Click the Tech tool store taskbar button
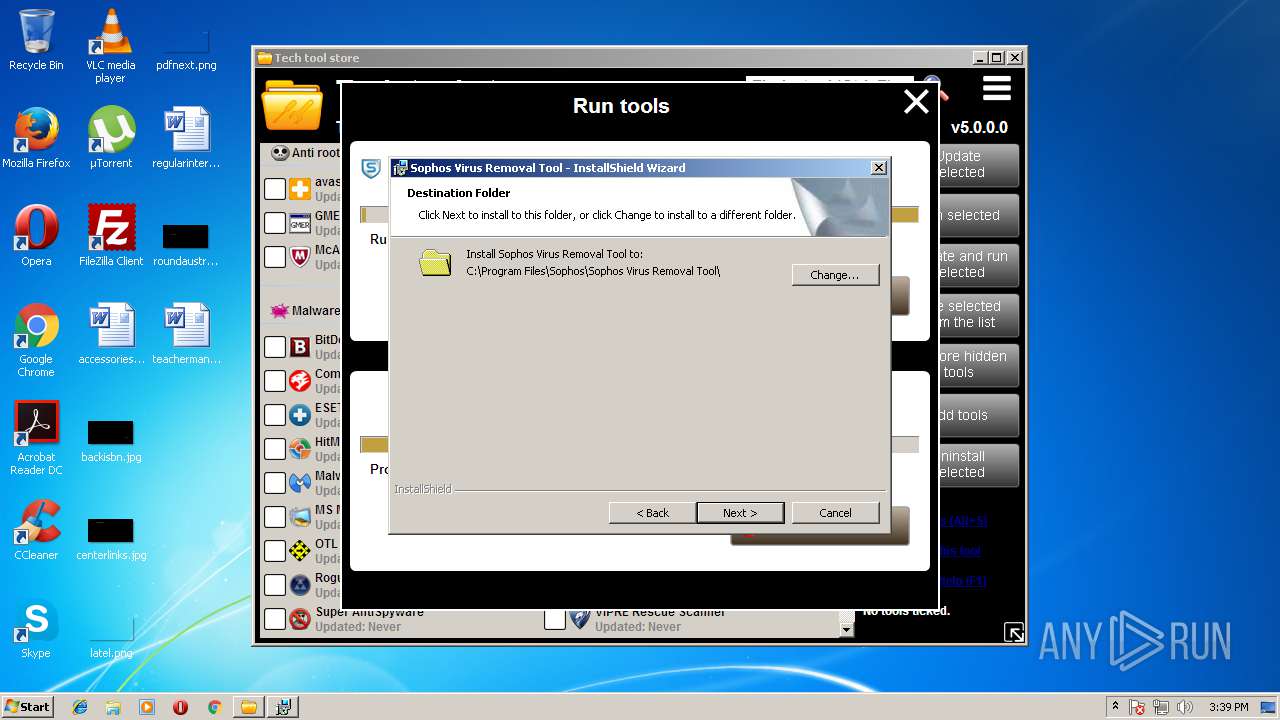This screenshot has height=720, width=1280. click(x=248, y=707)
